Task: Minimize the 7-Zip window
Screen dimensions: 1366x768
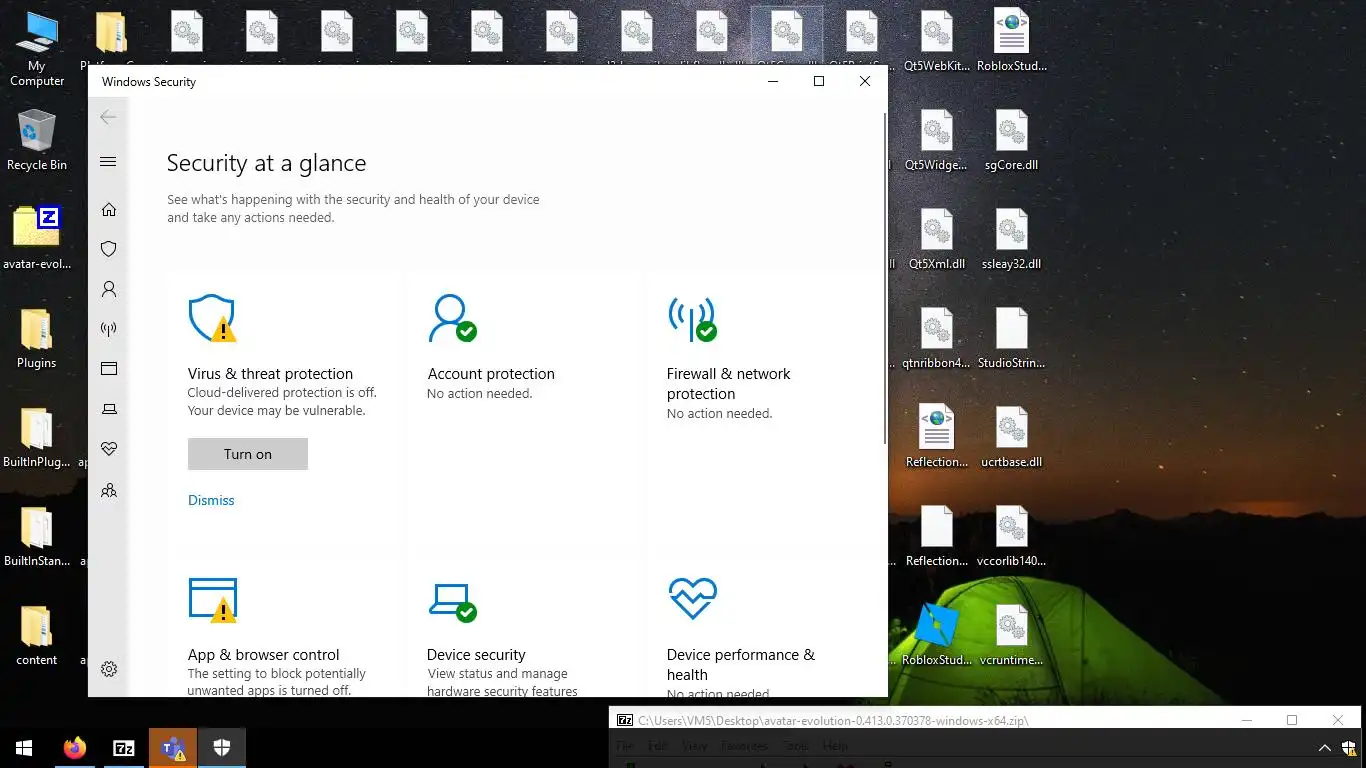Action: 1246,720
